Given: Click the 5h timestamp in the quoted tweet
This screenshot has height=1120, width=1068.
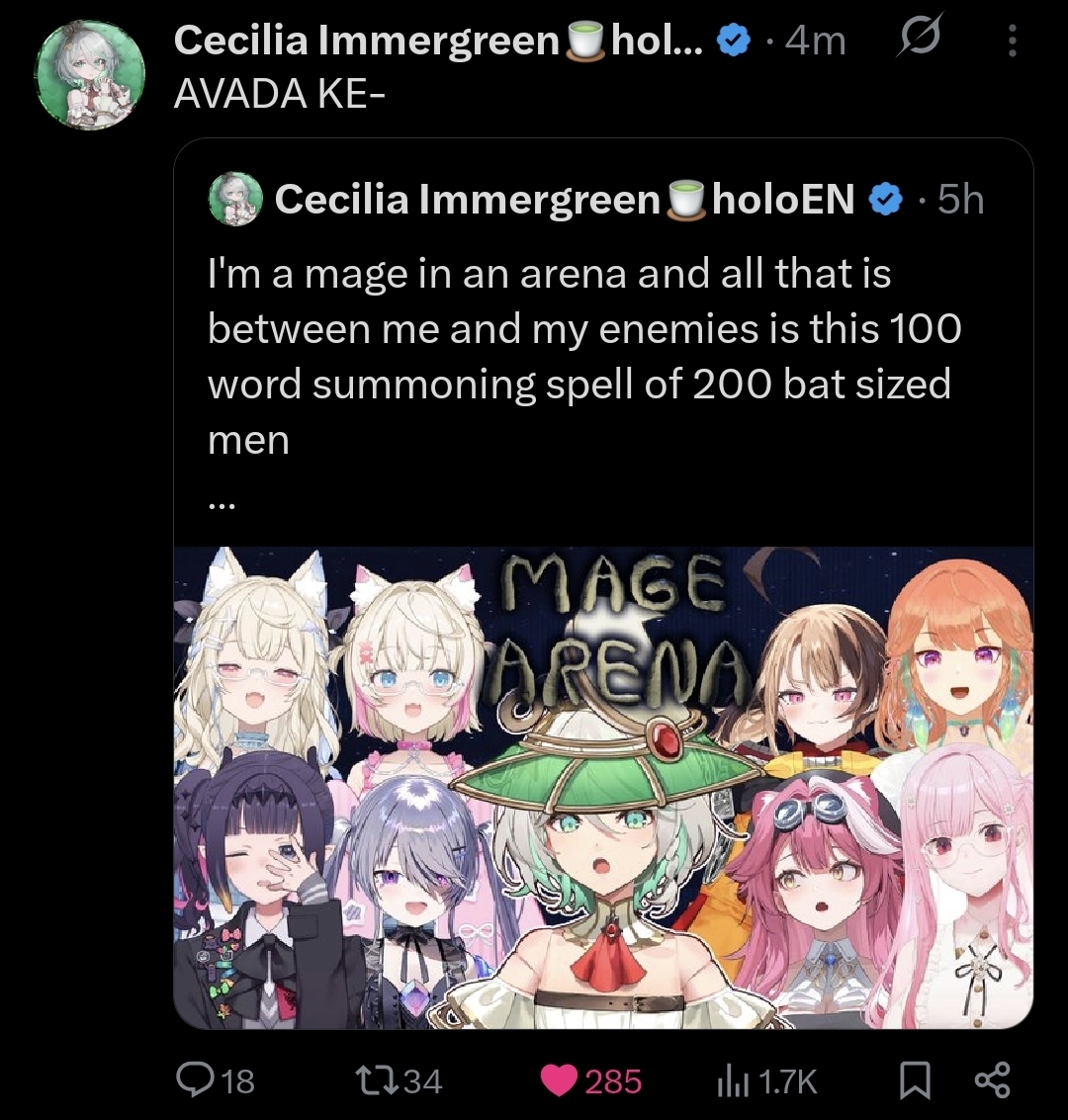Looking at the screenshot, I should pos(961,200).
